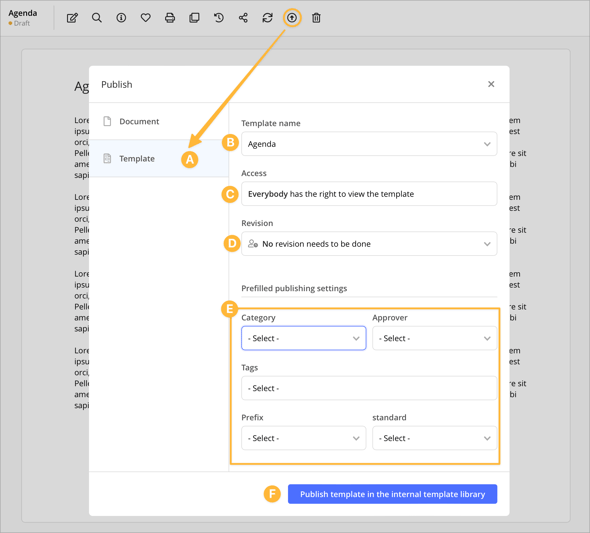Screen dimensions: 590x533
Task: Click the refresh arrows icon
Action: click(x=268, y=18)
